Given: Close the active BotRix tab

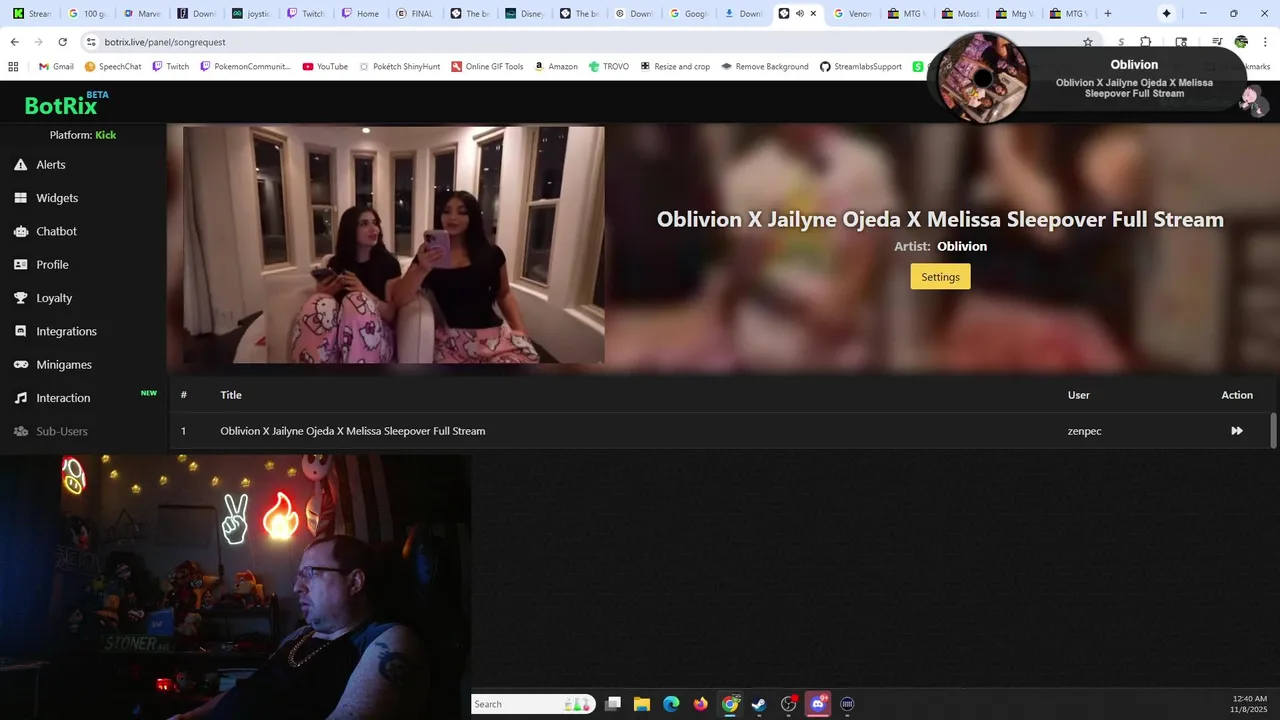Looking at the screenshot, I should pyautogui.click(x=813, y=14).
